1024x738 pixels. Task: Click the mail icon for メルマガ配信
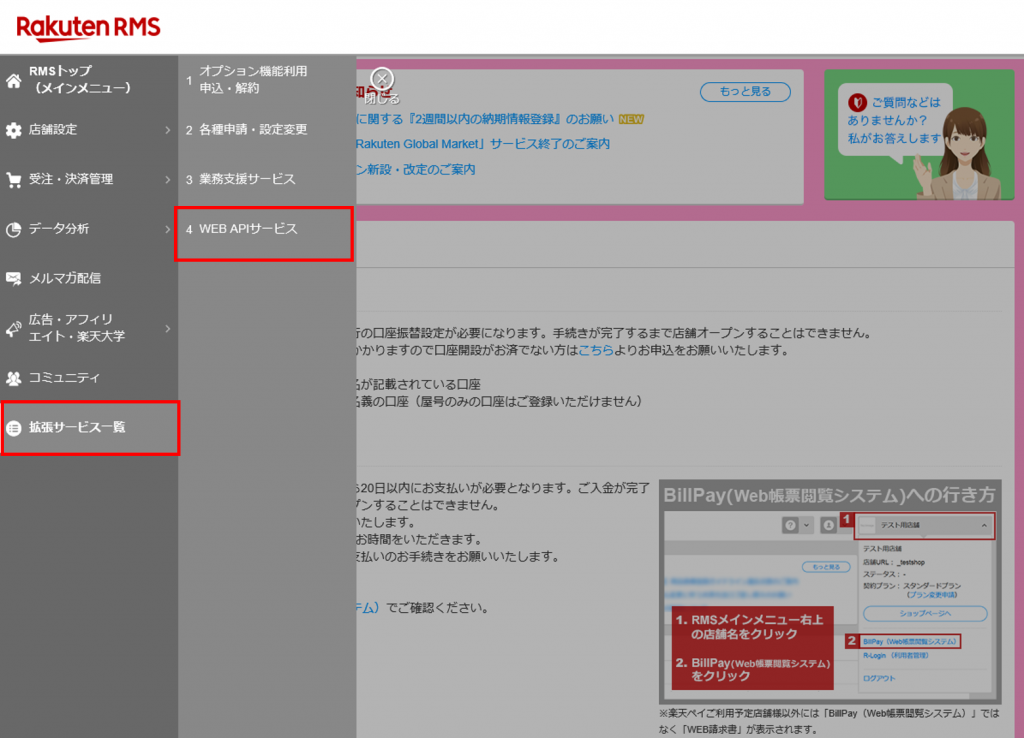[x=13, y=278]
